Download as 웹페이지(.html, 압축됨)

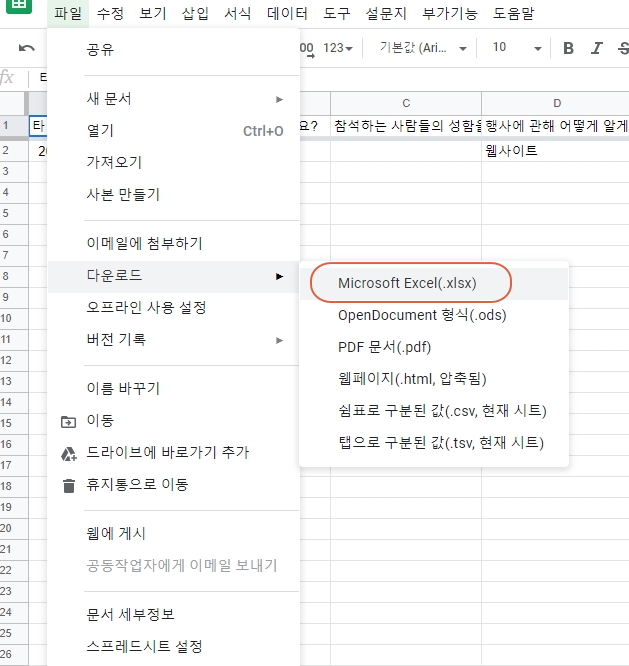434,379
